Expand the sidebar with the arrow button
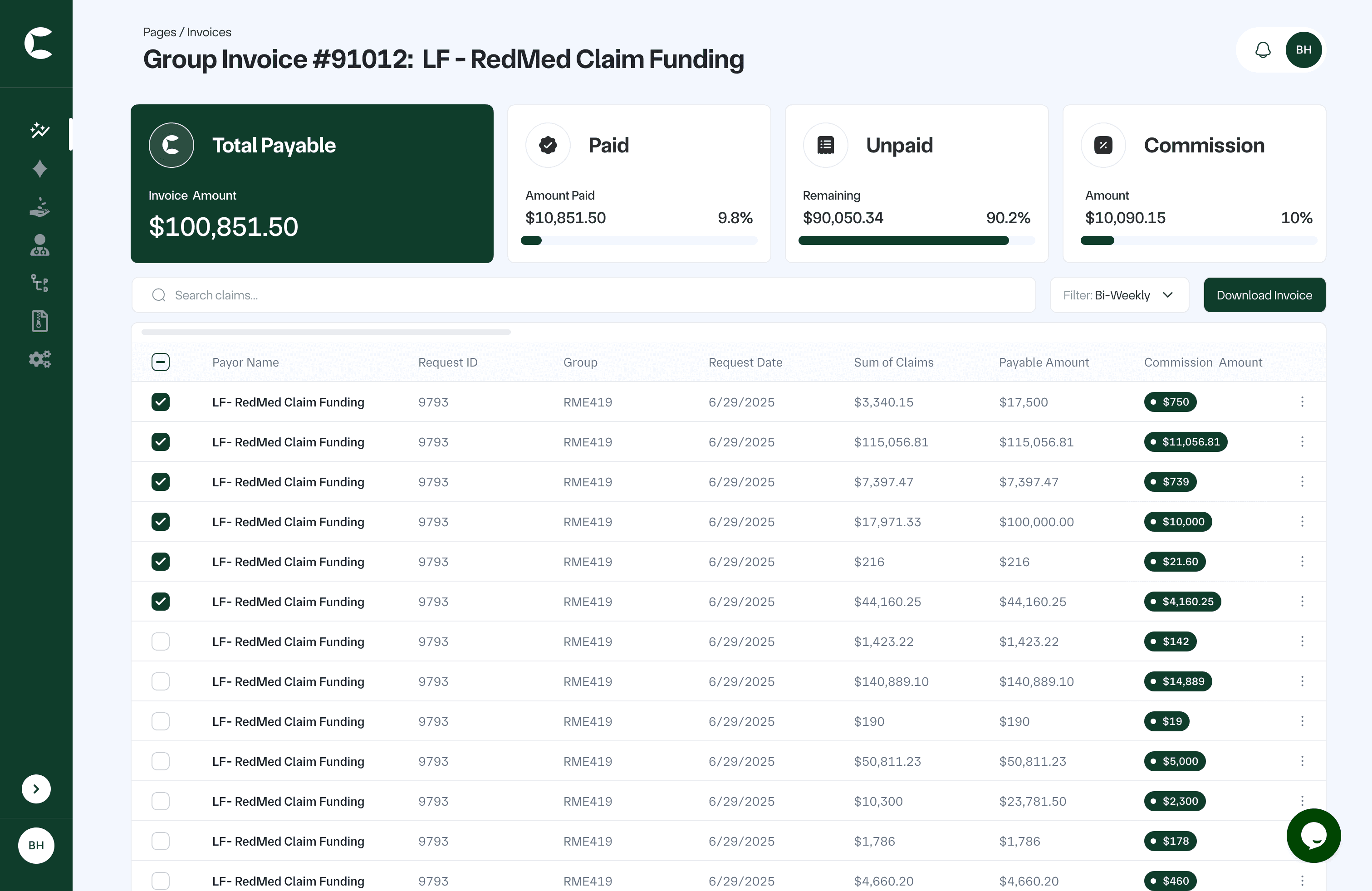The height and width of the screenshot is (891, 1372). [x=36, y=788]
